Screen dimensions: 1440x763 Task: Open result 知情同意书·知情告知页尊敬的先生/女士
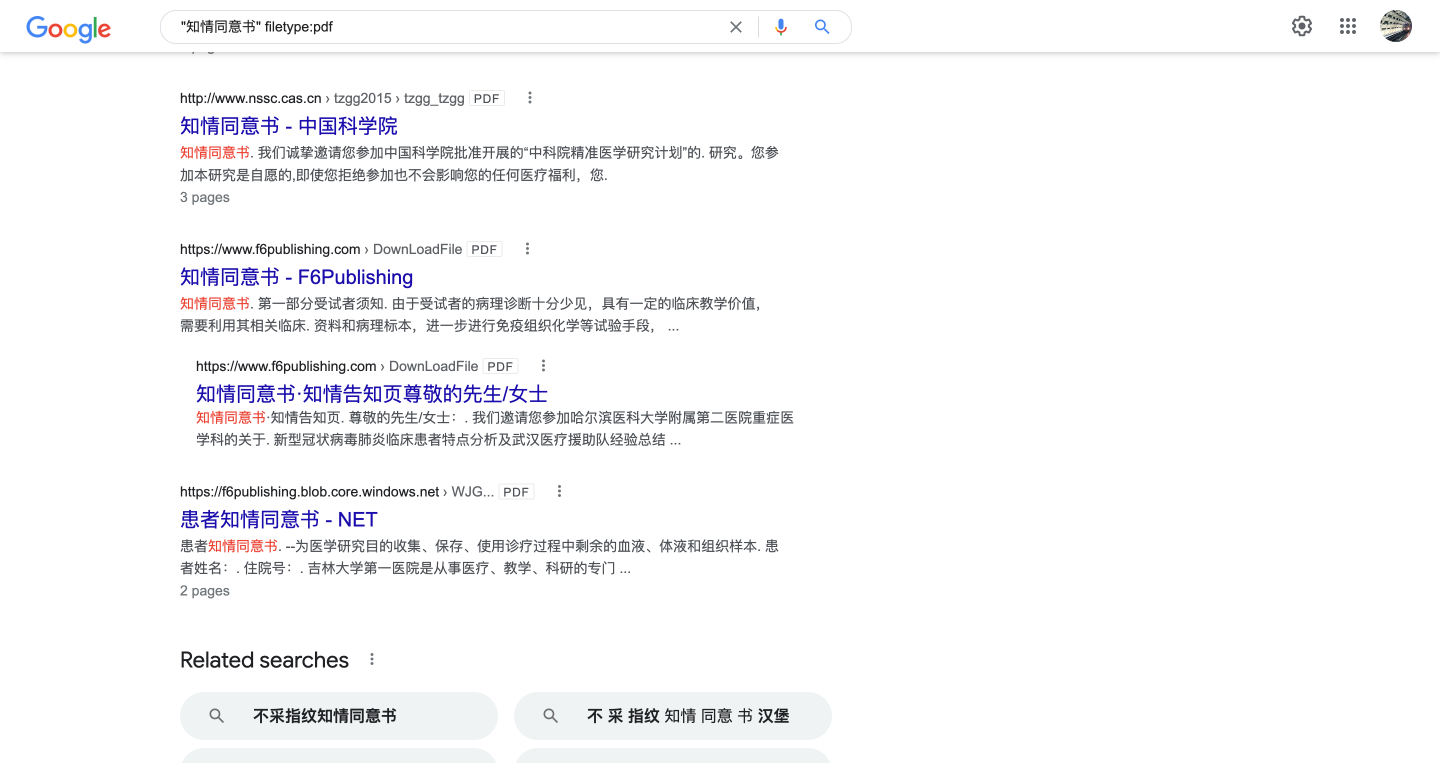point(372,394)
